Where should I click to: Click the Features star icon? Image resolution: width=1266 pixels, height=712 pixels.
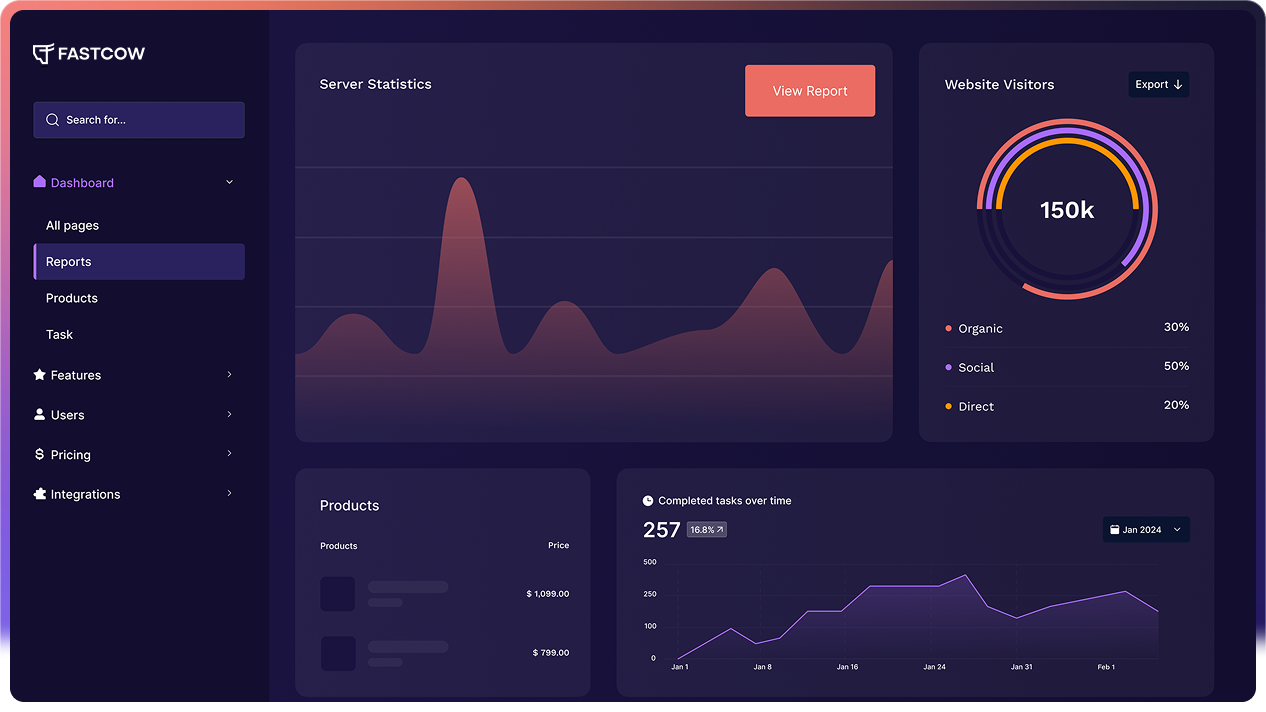point(39,374)
